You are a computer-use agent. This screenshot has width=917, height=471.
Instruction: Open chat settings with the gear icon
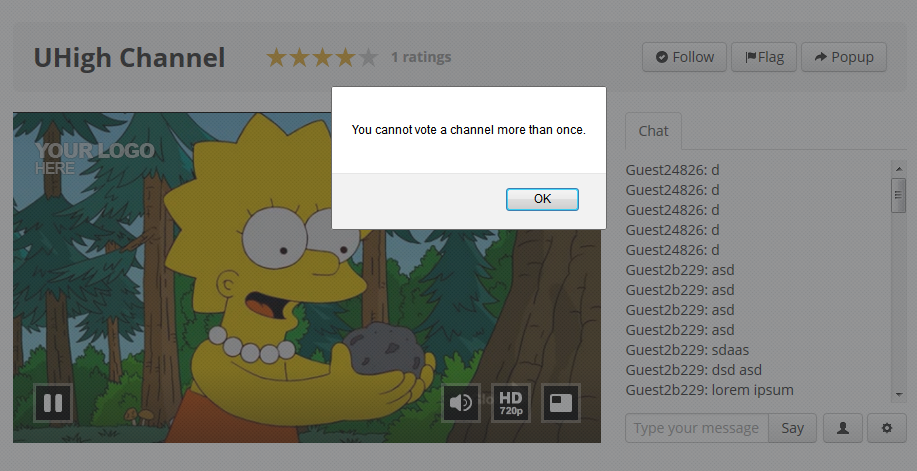coord(886,428)
